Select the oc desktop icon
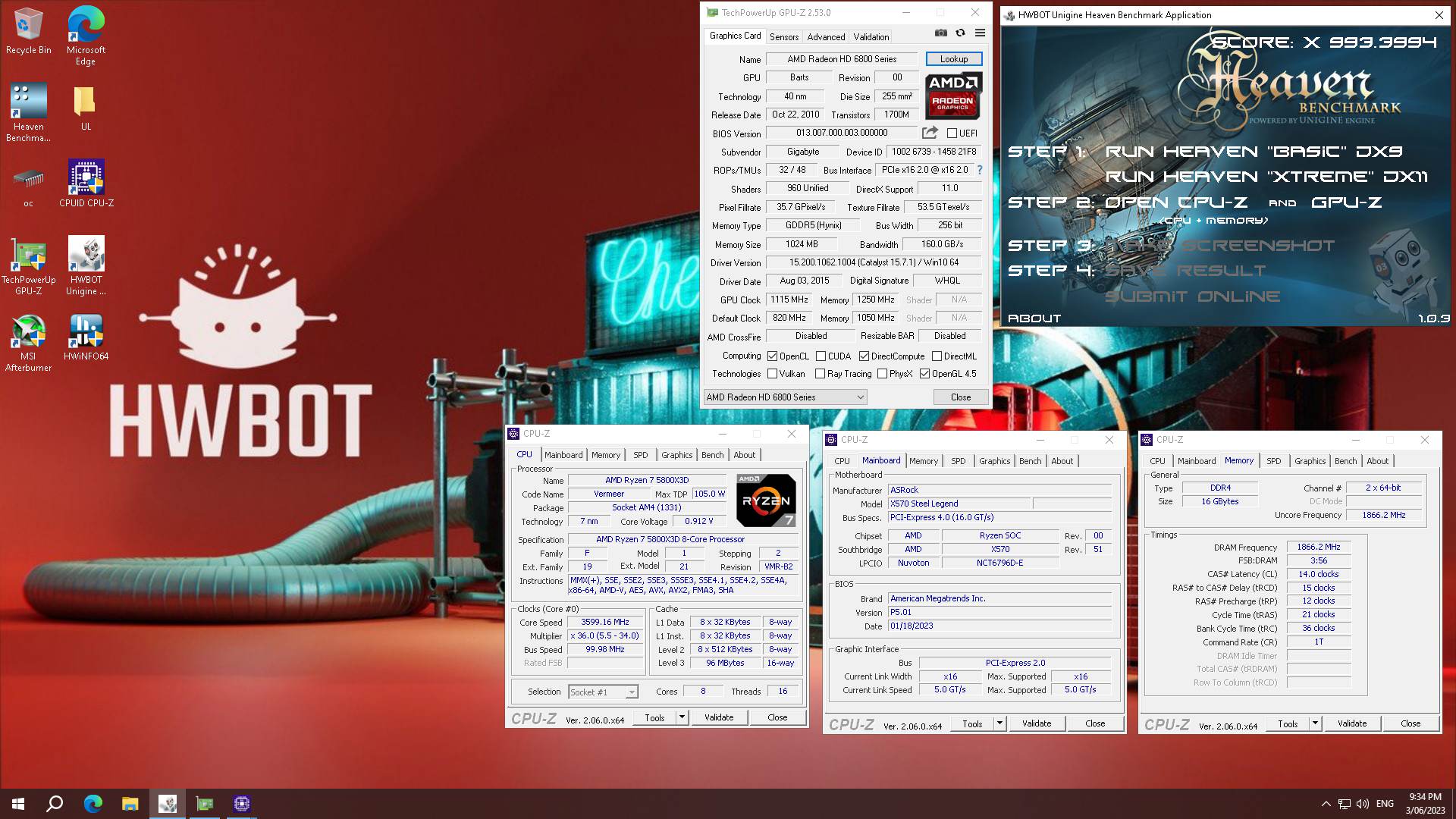 click(28, 187)
